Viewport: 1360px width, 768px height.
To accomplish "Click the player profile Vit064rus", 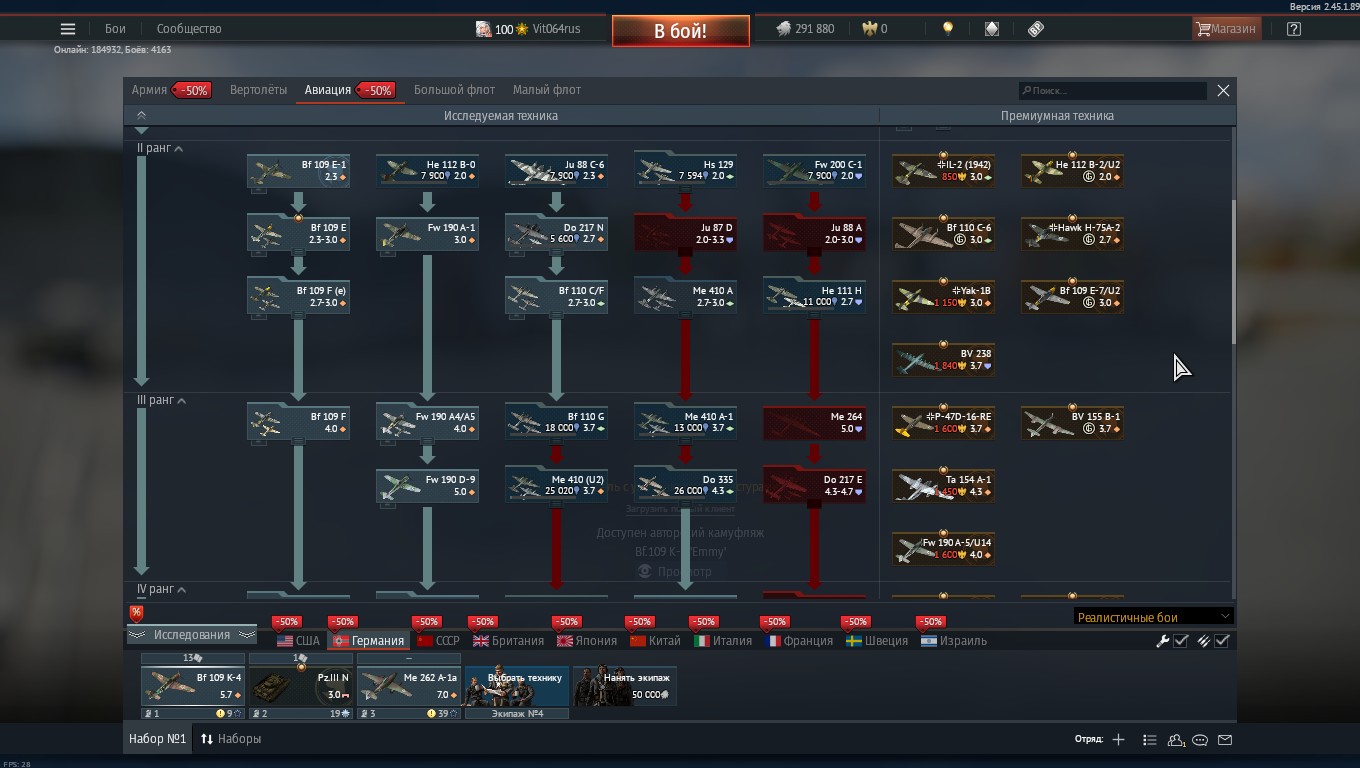I will [x=556, y=29].
